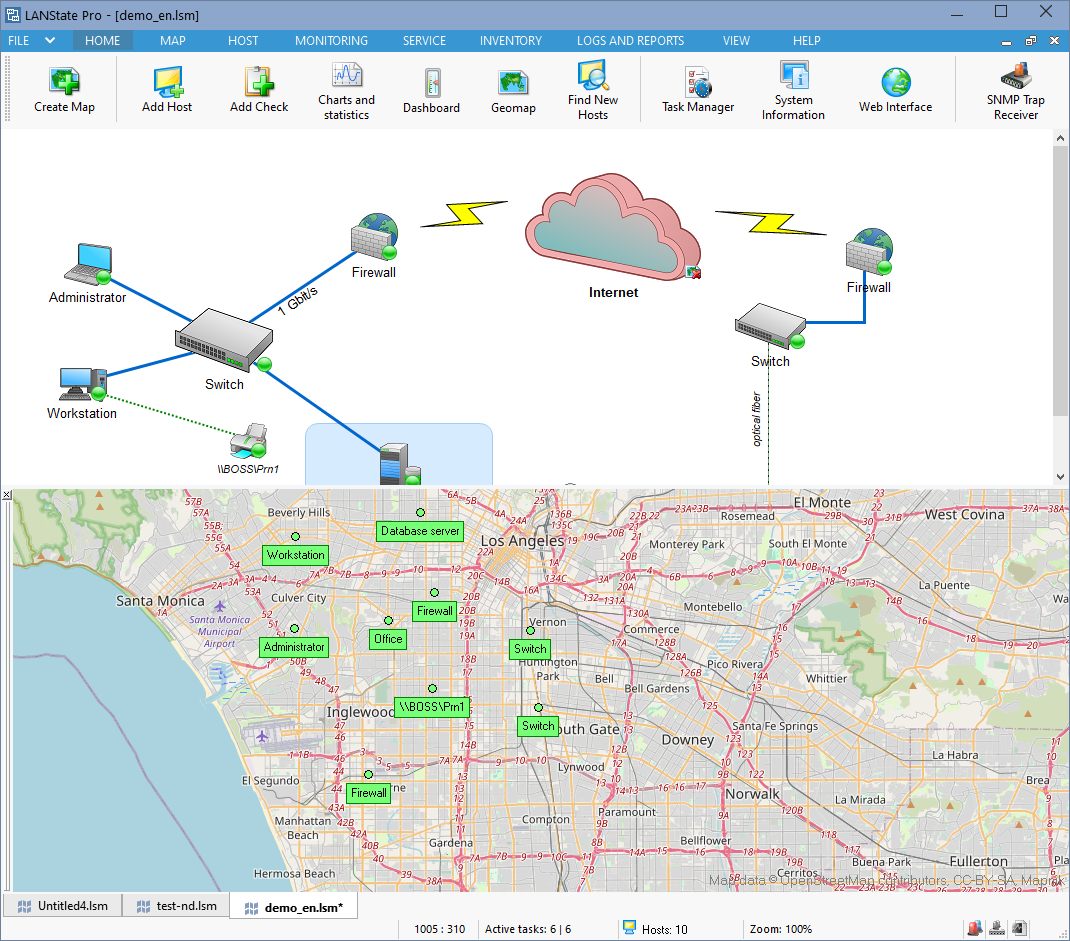
Task: Launch the Web Interface
Action: (895, 90)
